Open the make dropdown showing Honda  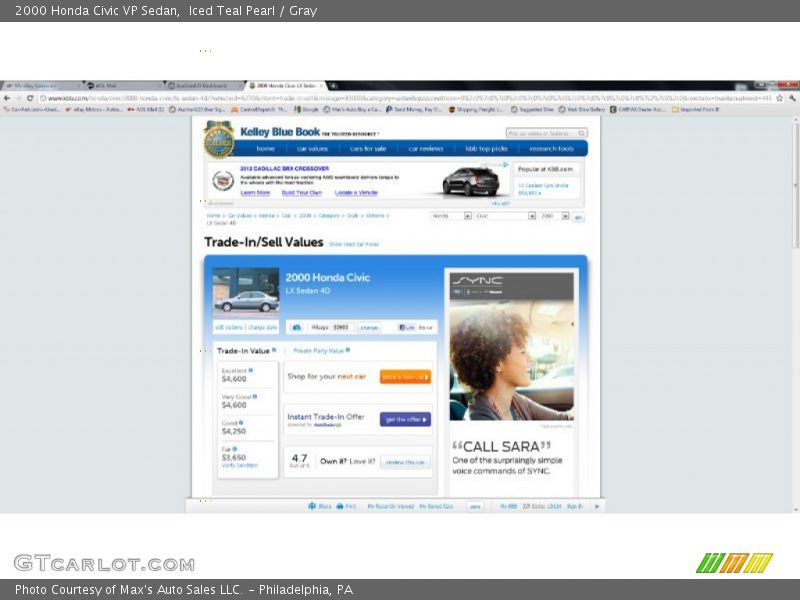point(451,216)
